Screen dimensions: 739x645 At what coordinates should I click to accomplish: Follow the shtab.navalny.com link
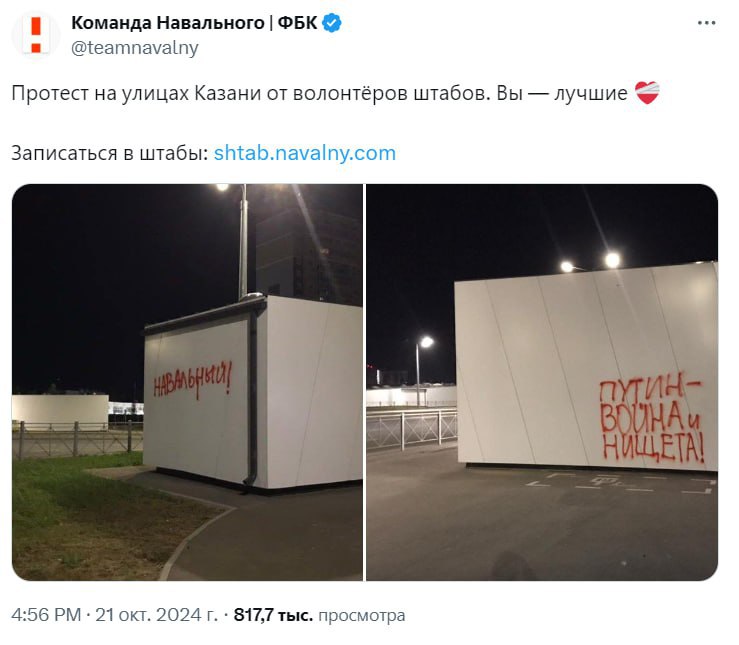305,153
